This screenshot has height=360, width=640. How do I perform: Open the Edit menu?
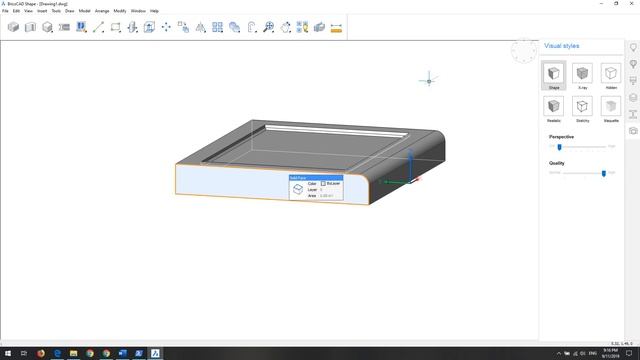point(16,11)
